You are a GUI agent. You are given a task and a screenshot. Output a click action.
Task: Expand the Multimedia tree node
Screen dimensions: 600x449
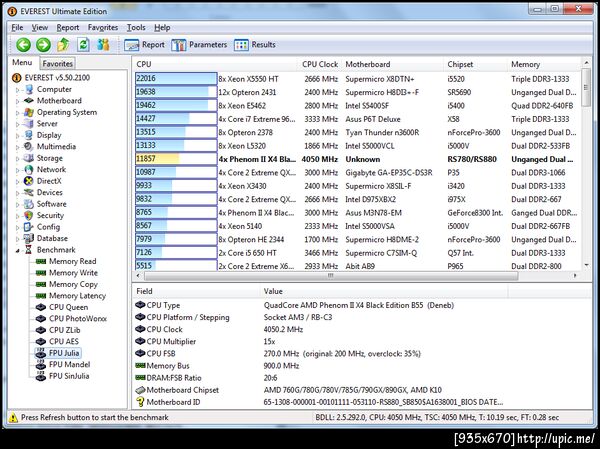[x=17, y=148]
